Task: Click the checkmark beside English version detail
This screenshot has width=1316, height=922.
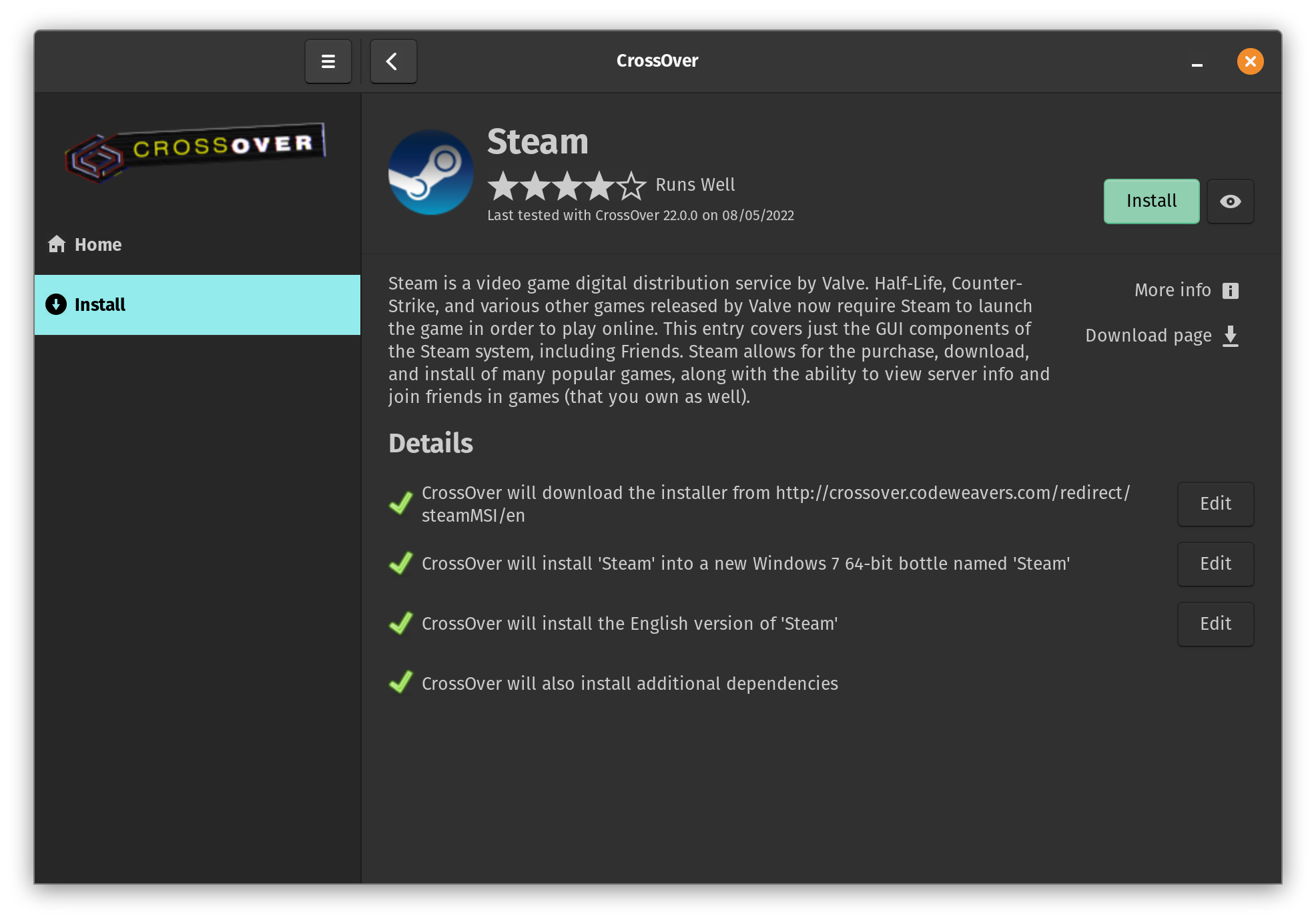Action: click(400, 623)
